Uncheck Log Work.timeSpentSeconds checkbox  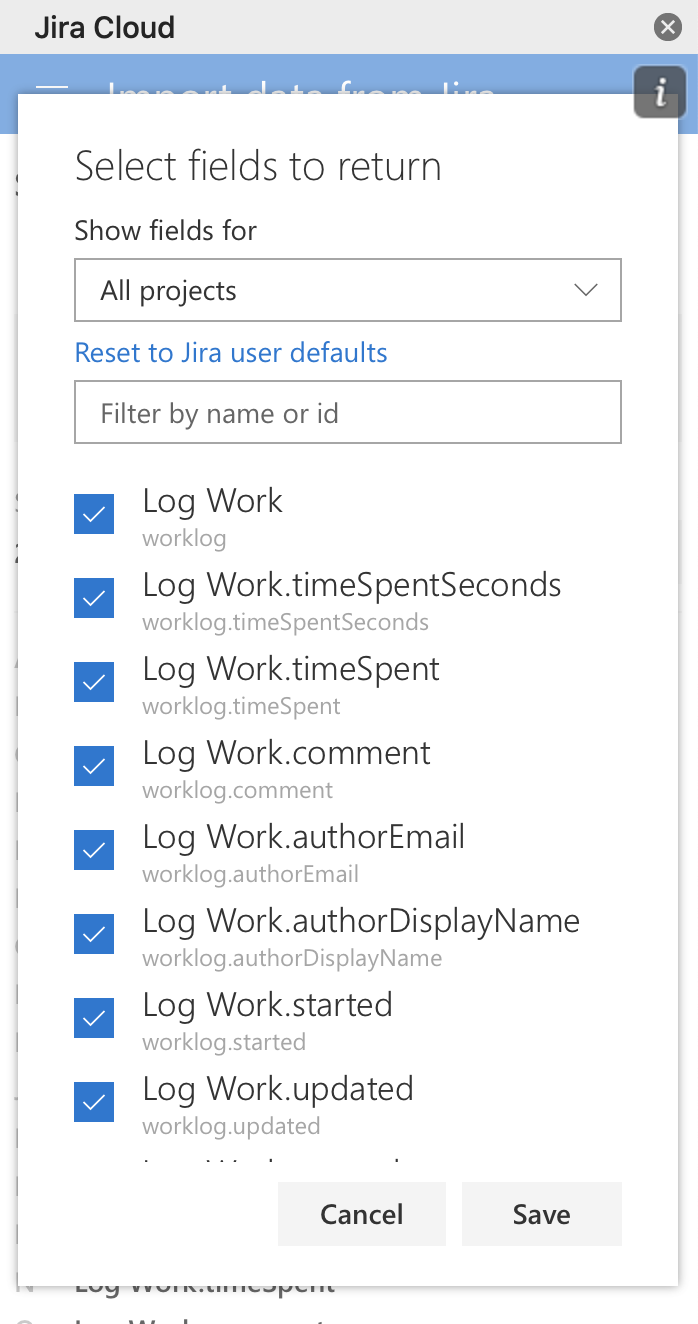(94, 598)
